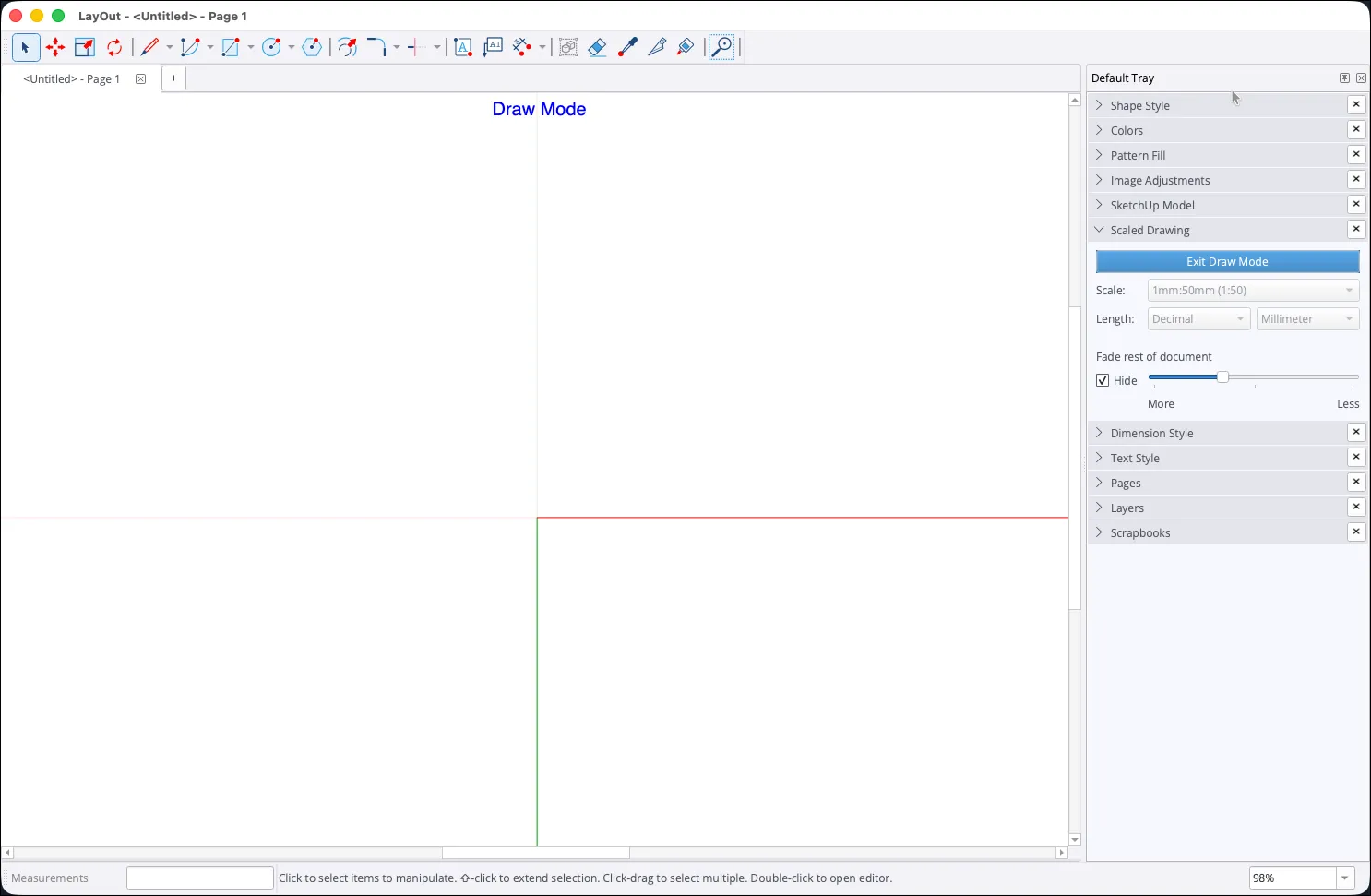Select the Text tool
Viewport: 1371px width, 896px height.
coord(463,47)
